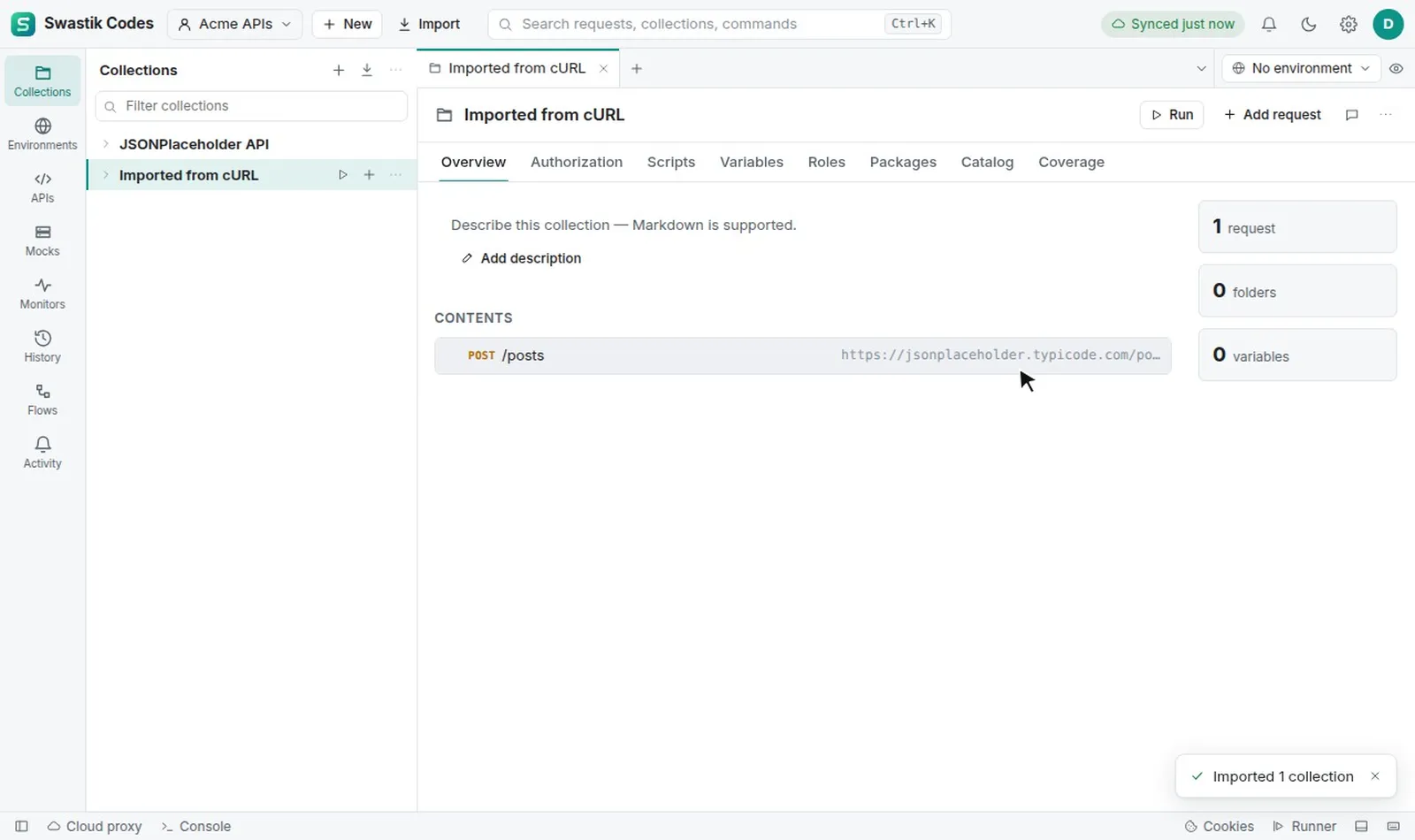Open the No environment selector dropdown
Image resolution: width=1415 pixels, height=840 pixels.
pos(1301,68)
